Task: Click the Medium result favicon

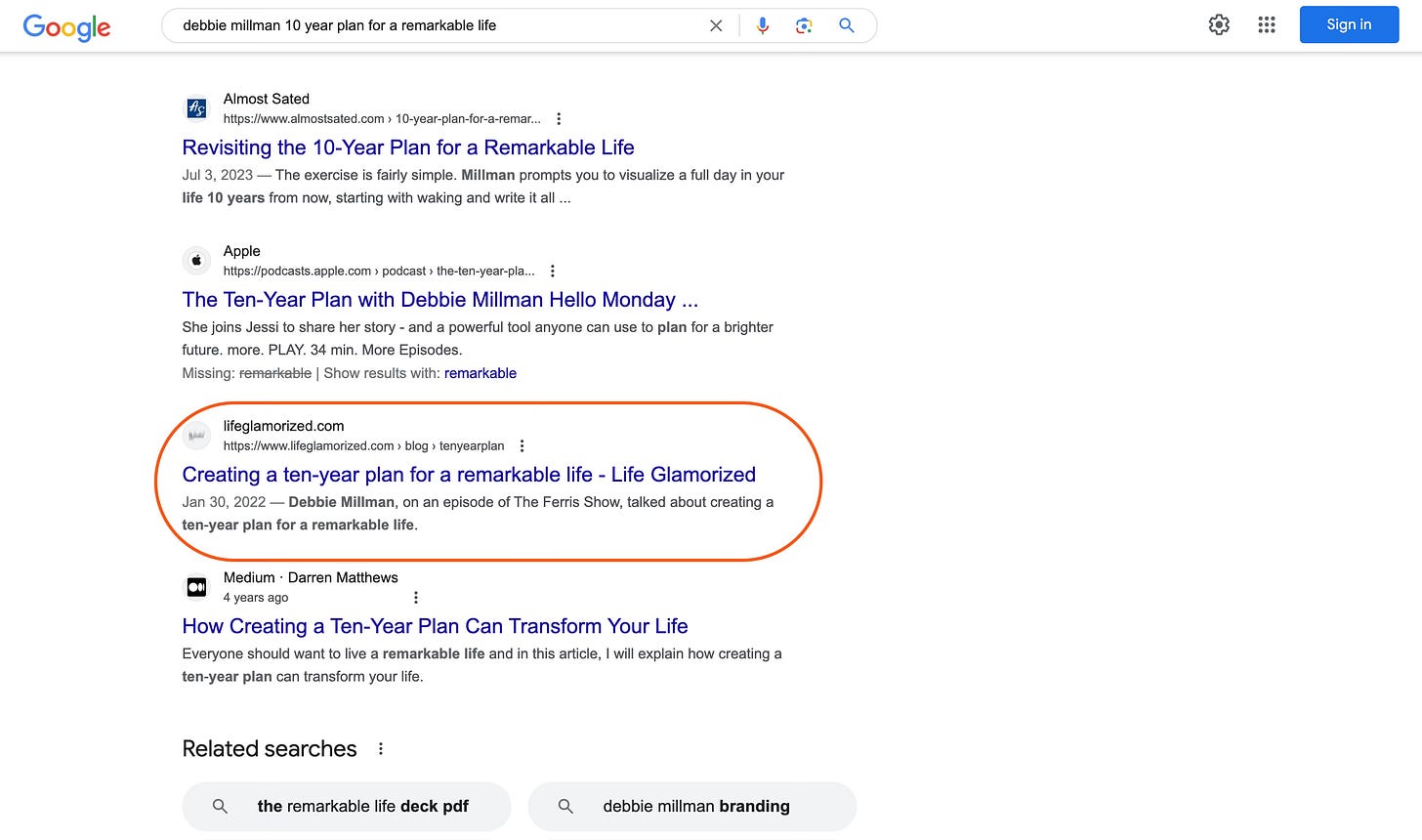Action: click(196, 586)
